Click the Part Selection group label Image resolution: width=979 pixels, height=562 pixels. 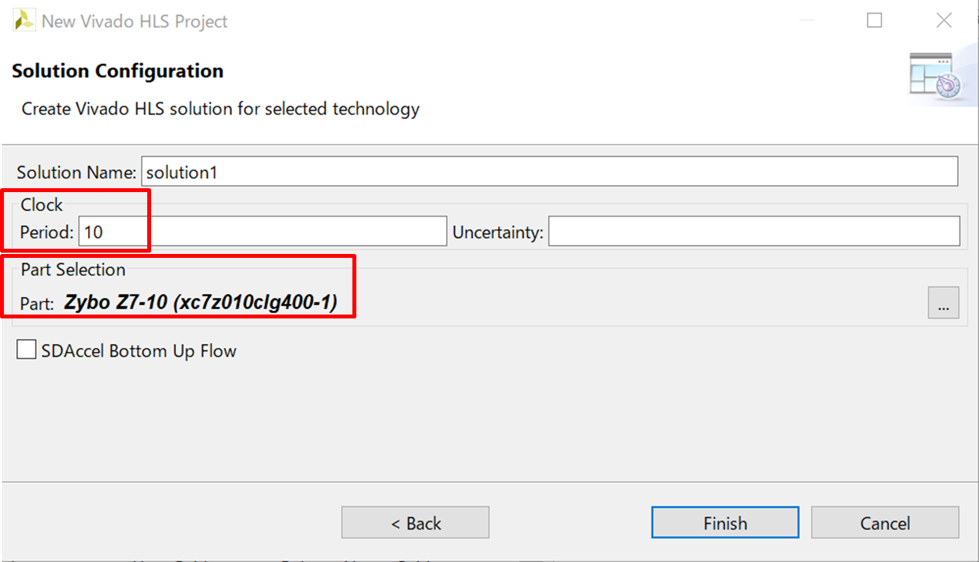(x=73, y=270)
